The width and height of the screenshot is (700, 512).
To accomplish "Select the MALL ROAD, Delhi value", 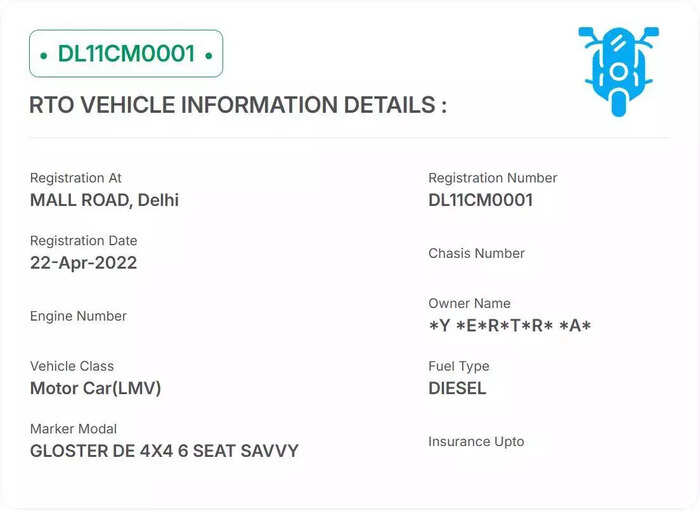I will (104, 200).
